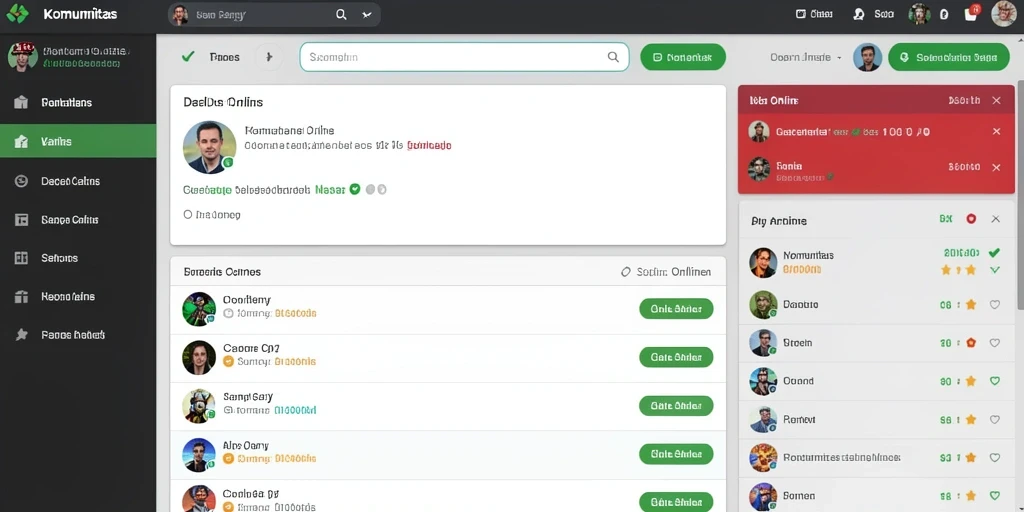Open the Rontatlans sidebar item
Viewport: 1024px width, 512px height.
[x=78, y=103]
